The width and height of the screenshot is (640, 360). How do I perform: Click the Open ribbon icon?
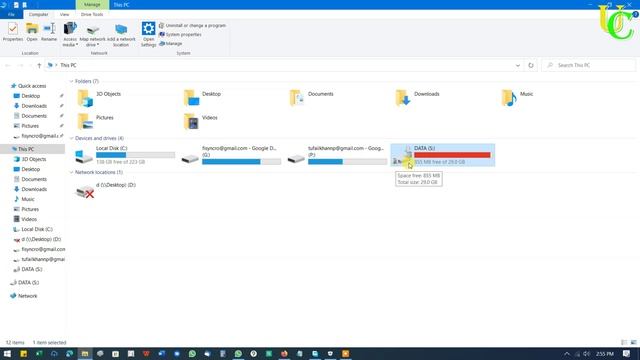(32, 32)
